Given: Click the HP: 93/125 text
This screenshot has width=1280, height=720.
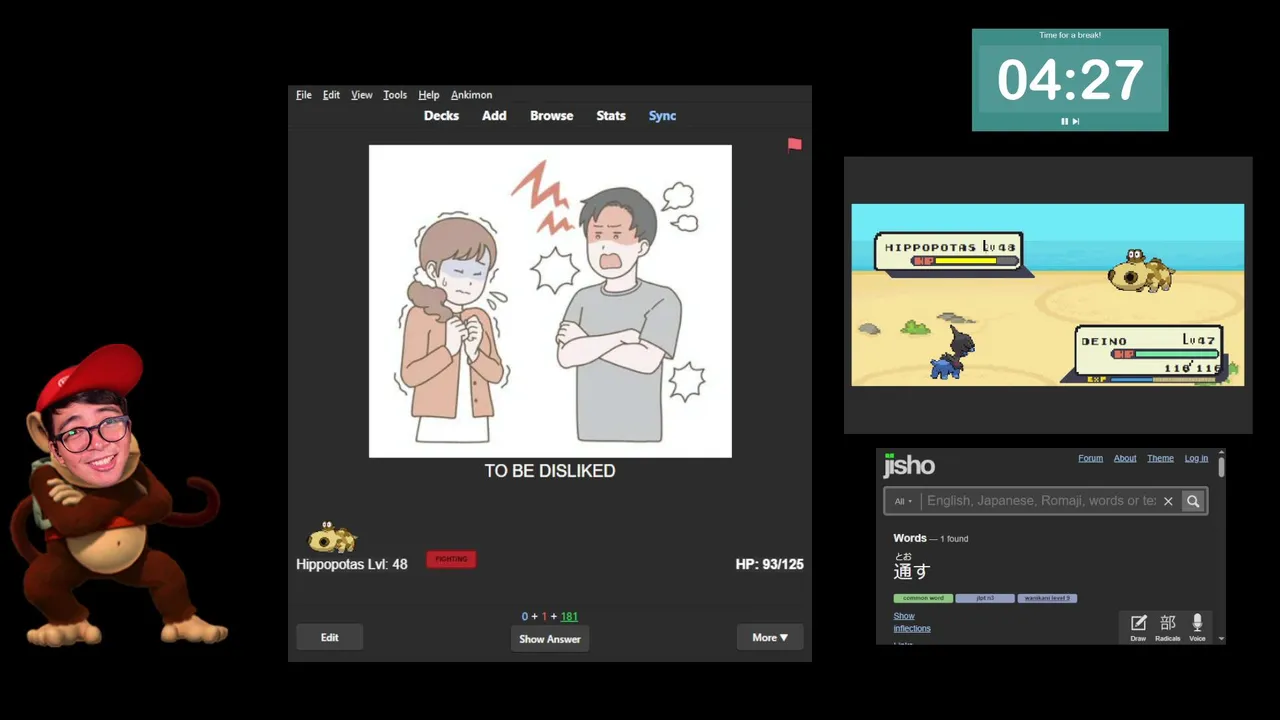Looking at the screenshot, I should coord(769,564).
